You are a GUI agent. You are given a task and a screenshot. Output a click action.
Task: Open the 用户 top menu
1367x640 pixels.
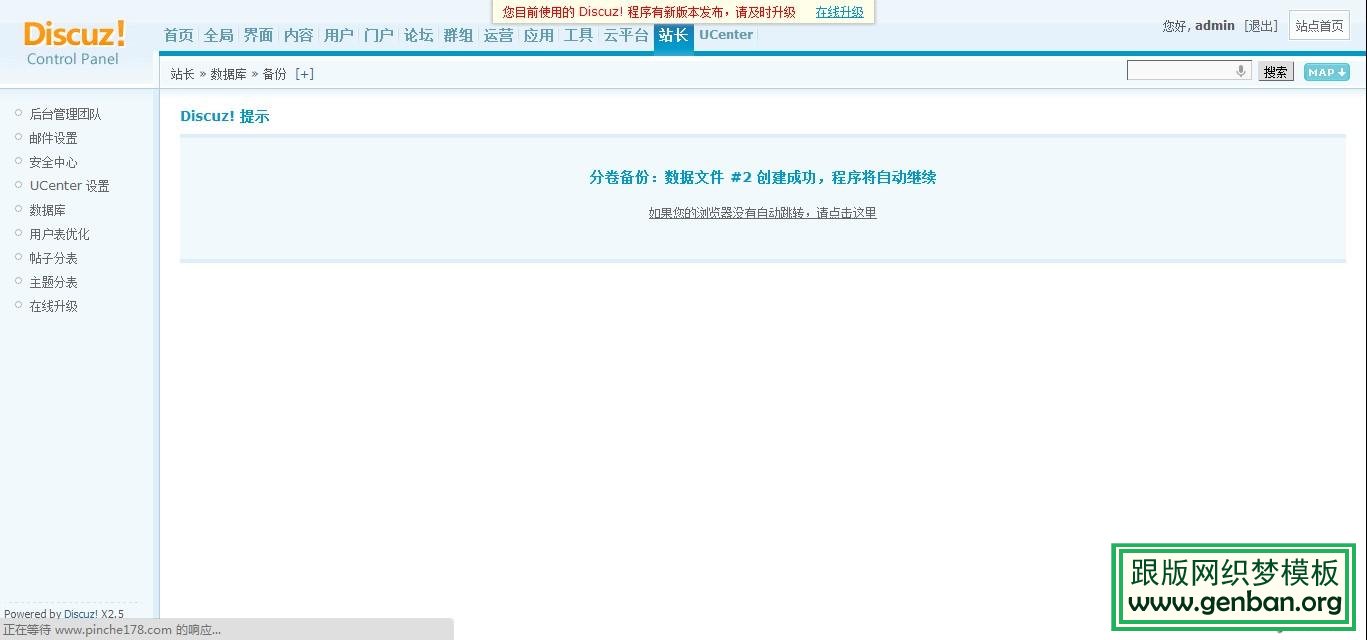(x=338, y=35)
